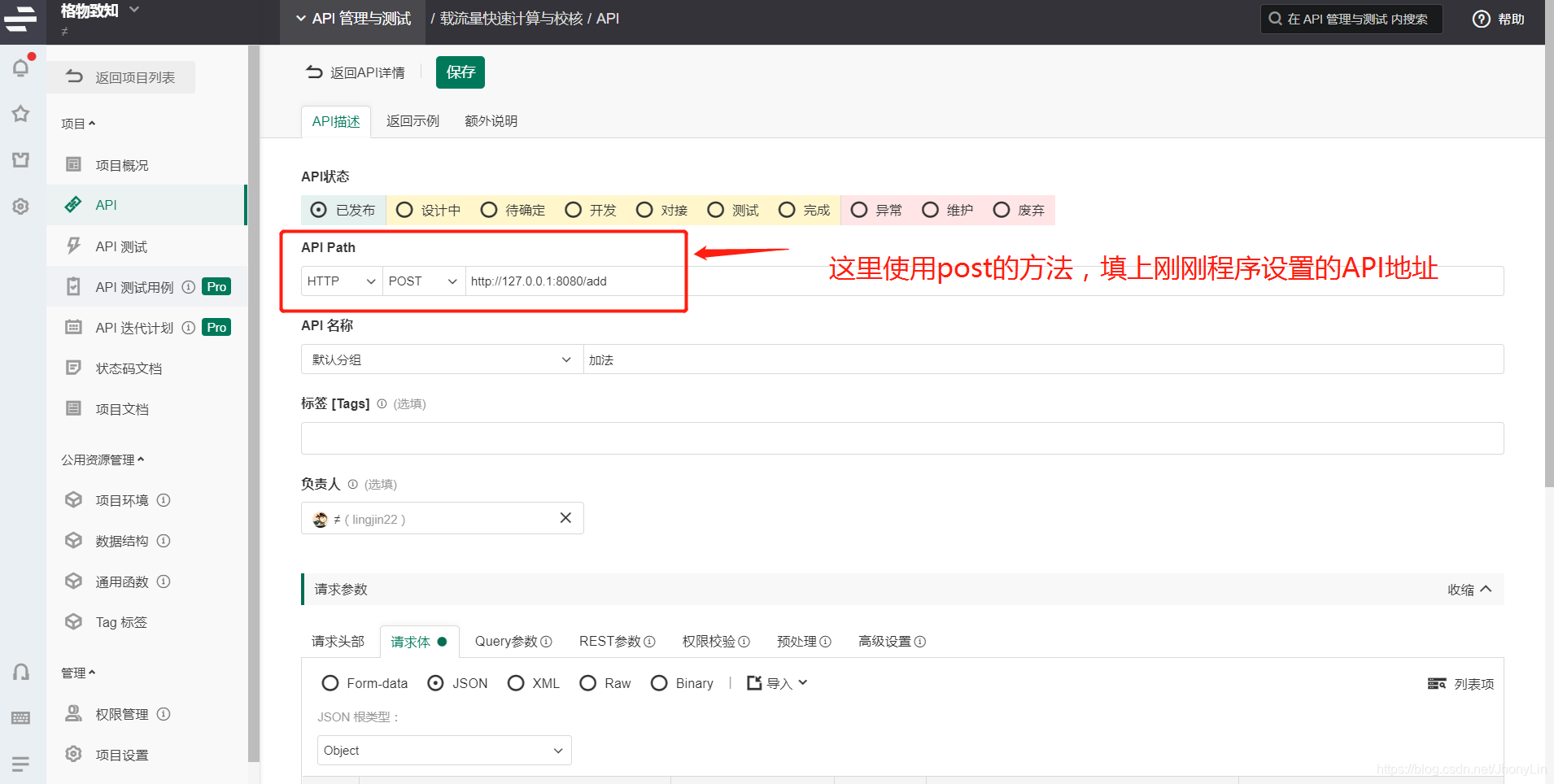Click the info icon next to 标签 [Tags]
Screen dimensions: 1554x784
pyautogui.click(x=382, y=403)
